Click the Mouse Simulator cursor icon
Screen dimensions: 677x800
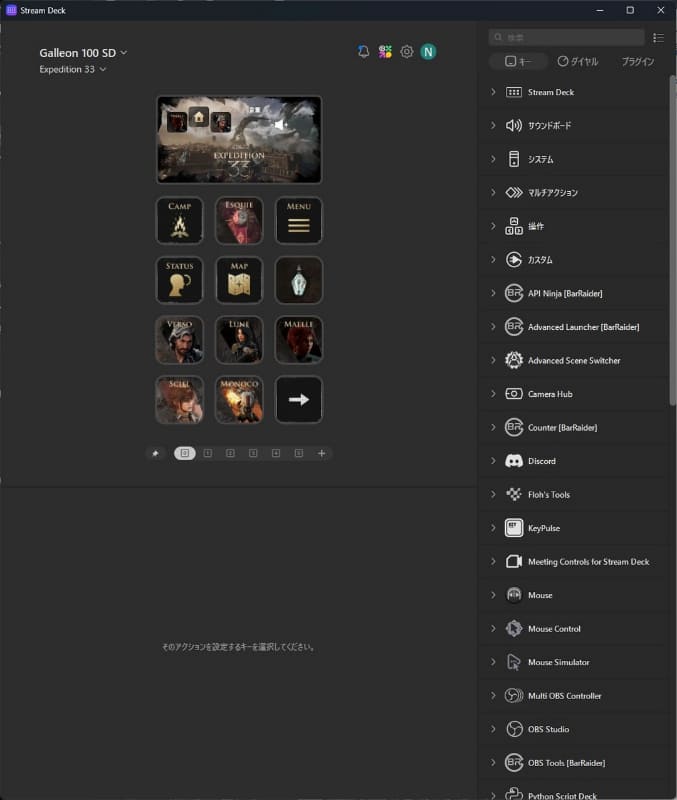(514, 662)
